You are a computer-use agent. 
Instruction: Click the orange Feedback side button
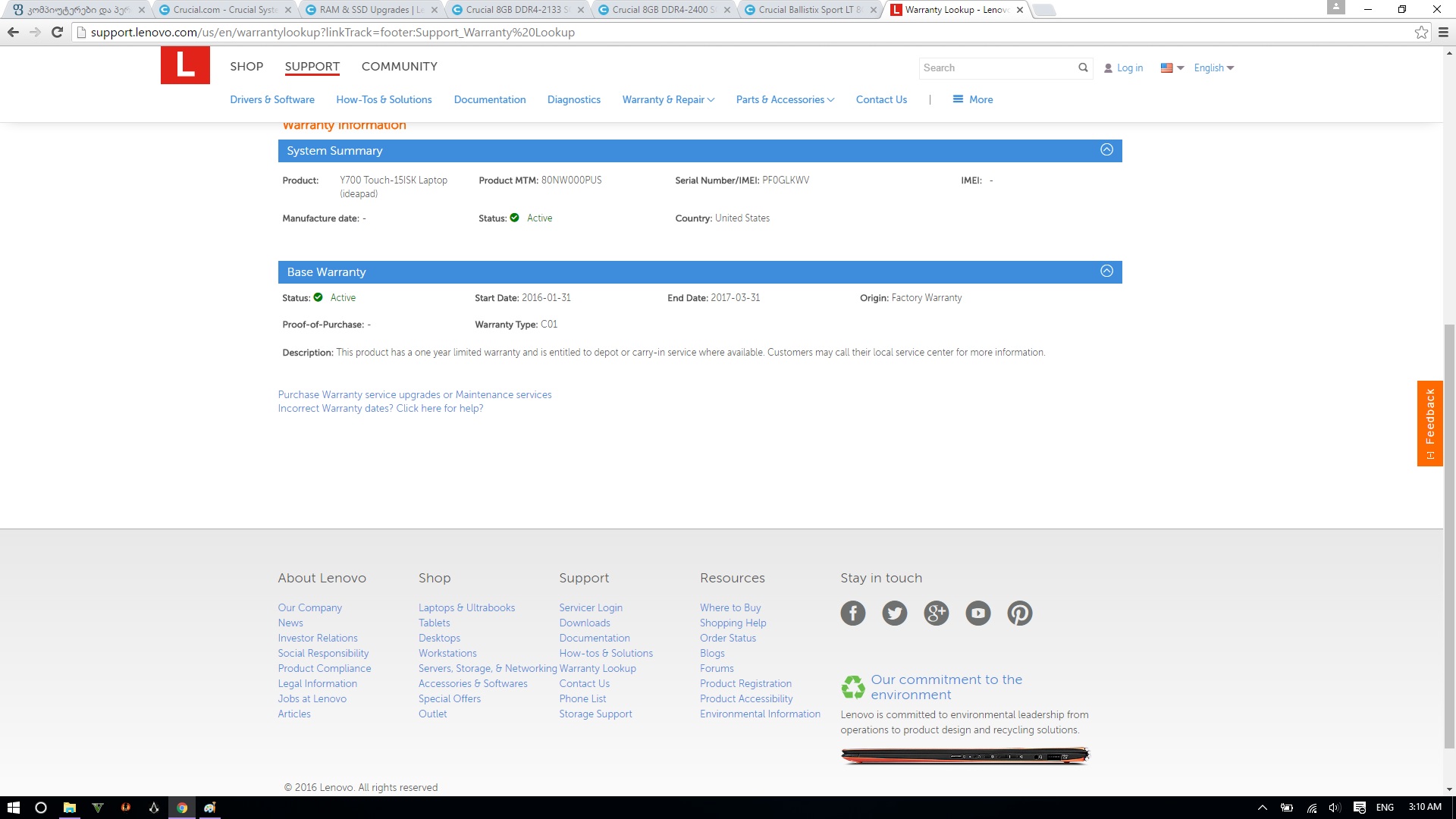[x=1429, y=423]
